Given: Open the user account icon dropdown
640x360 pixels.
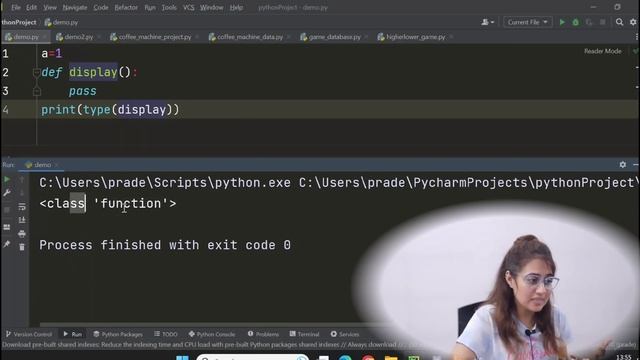Looking at the screenshot, I should click(487, 22).
